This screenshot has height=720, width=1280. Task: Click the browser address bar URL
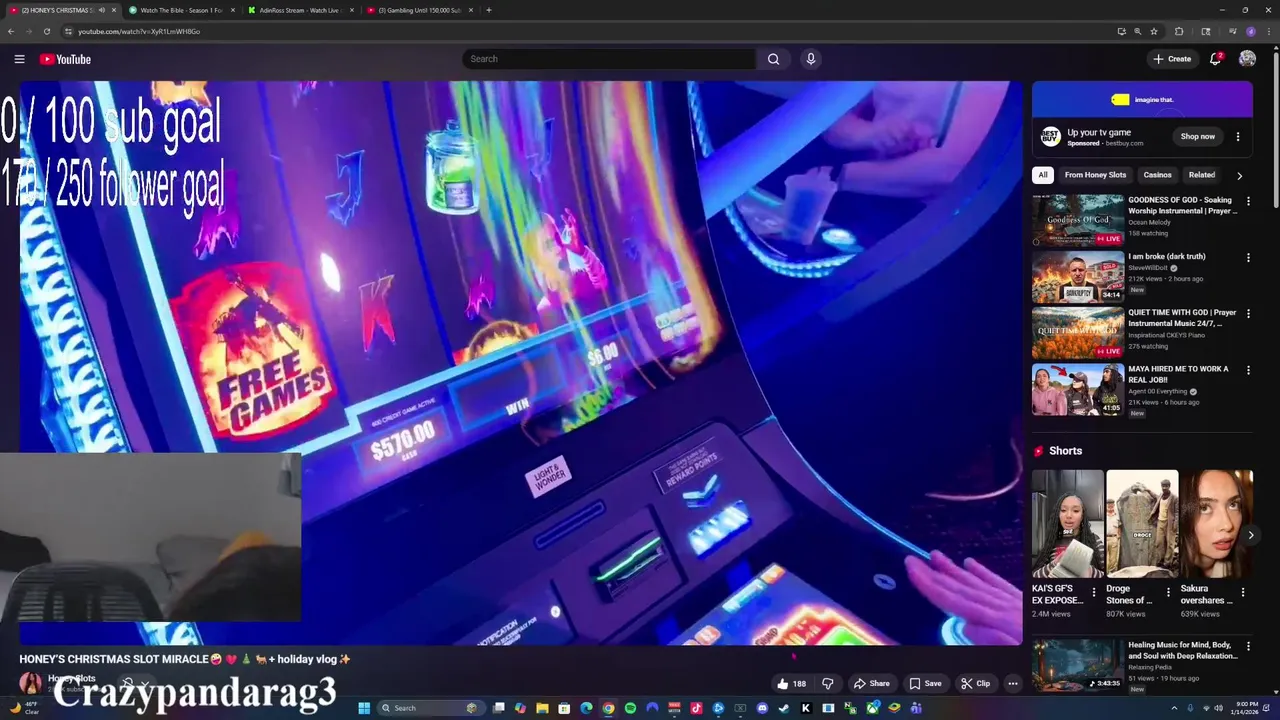click(x=139, y=31)
